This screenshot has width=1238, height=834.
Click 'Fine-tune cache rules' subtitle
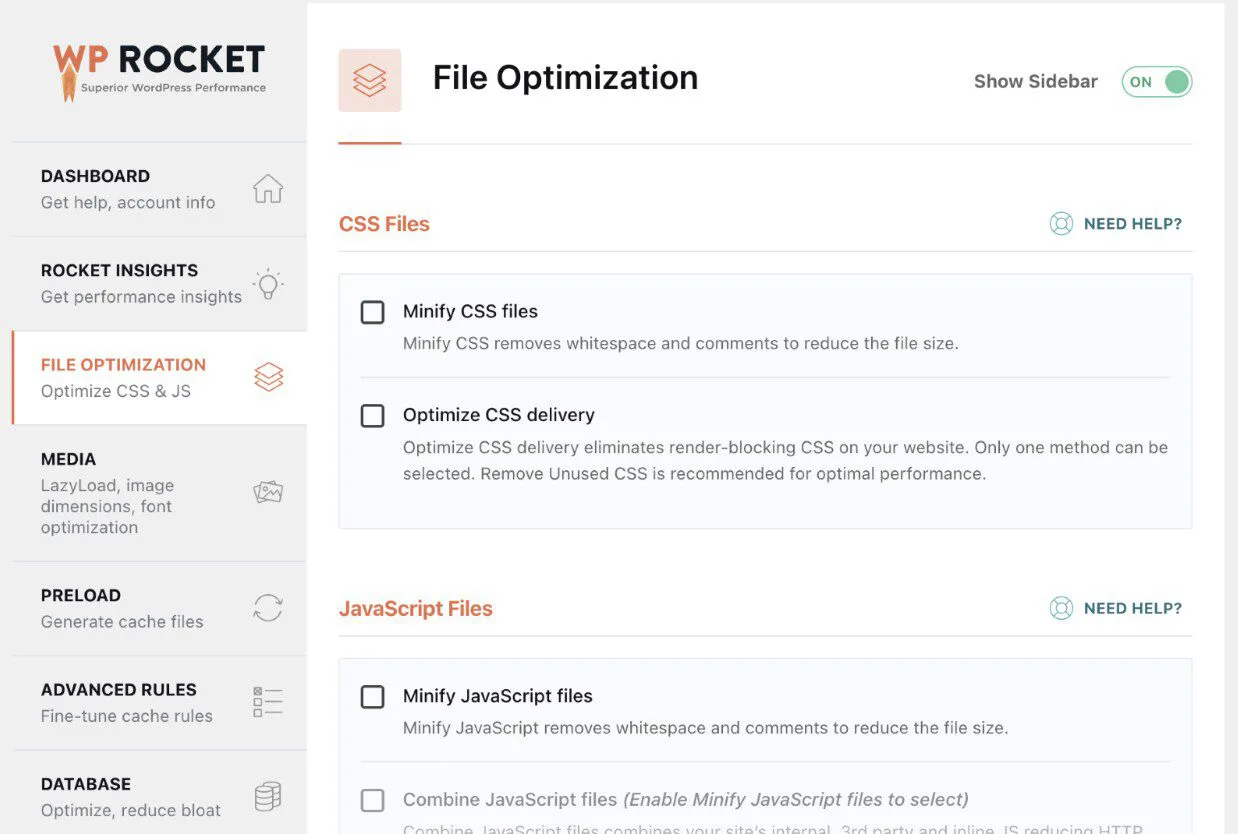[x=127, y=716]
